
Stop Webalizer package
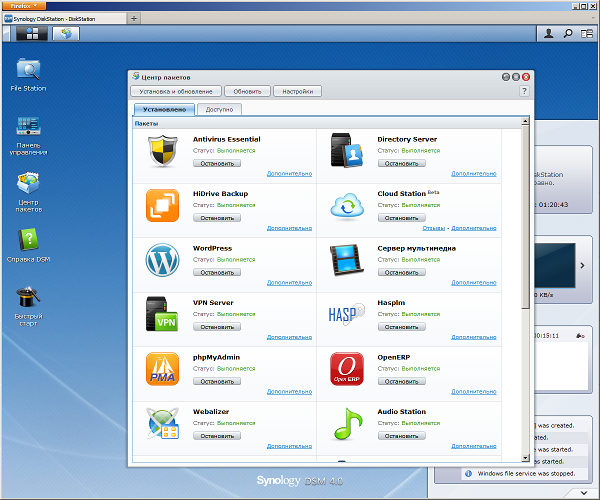[217, 436]
